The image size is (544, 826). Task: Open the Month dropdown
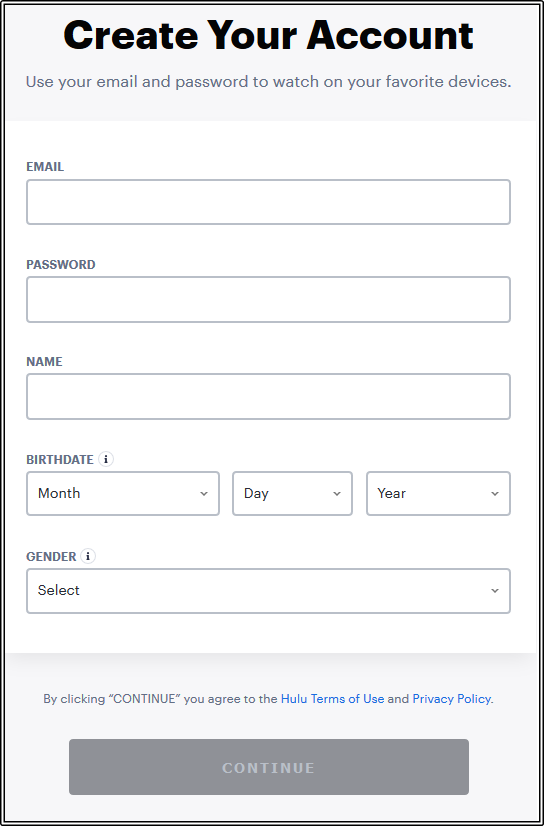(123, 494)
